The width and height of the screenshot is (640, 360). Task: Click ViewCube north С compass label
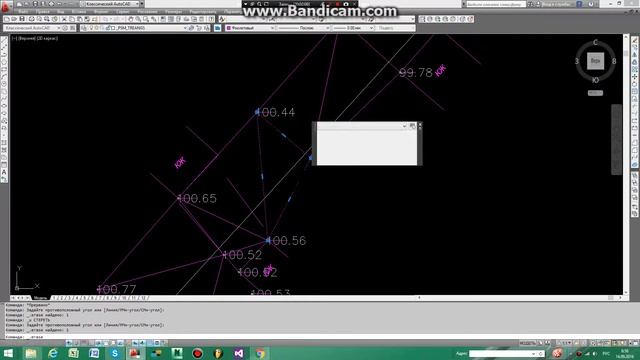595,42
